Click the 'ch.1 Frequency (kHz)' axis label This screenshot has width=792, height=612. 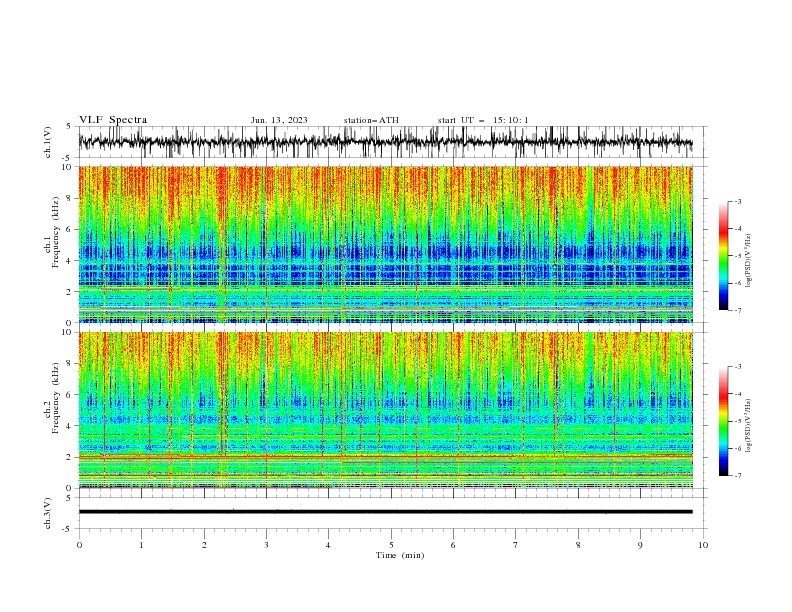pyautogui.click(x=52, y=230)
